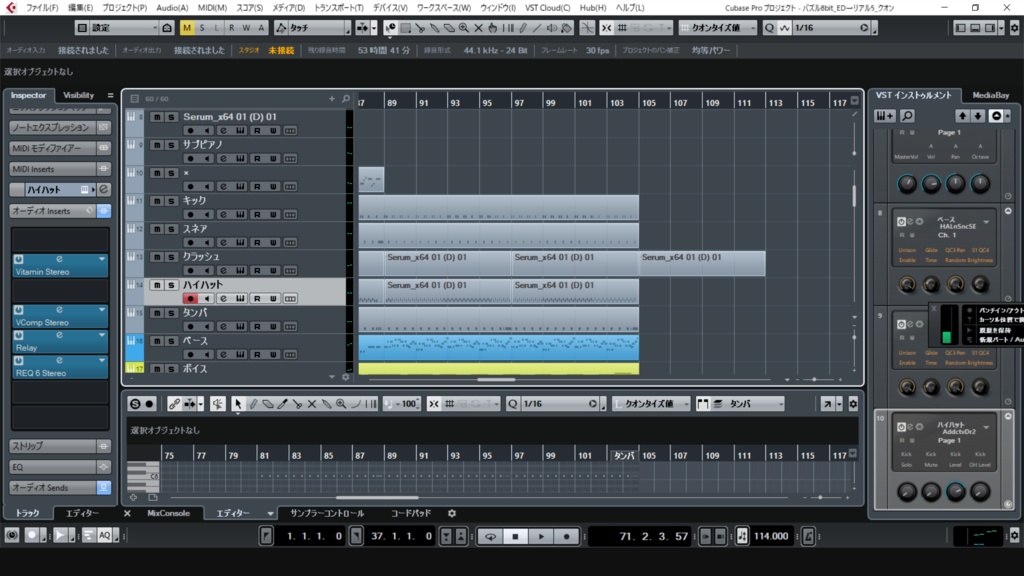Image resolution: width=1024 pixels, height=576 pixels.
Task: Toggle Read automation on クラッシュ track
Action: point(257,271)
